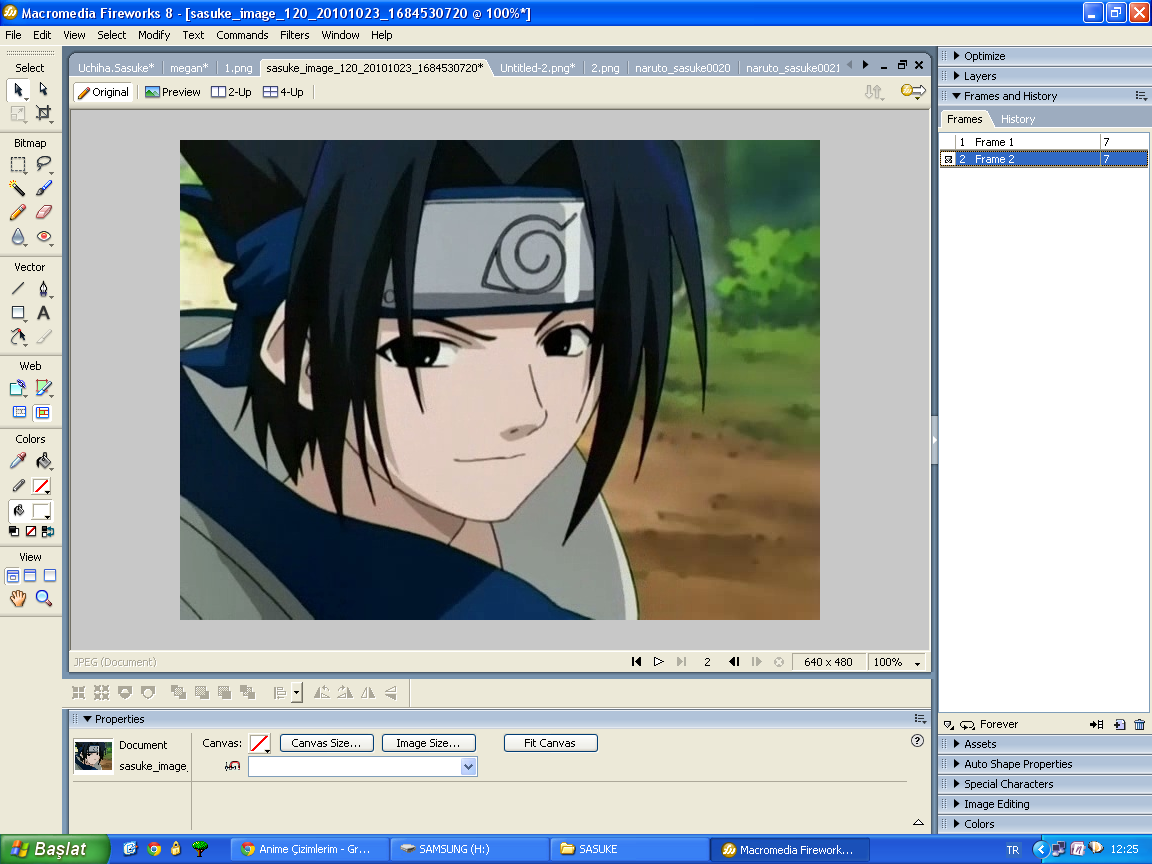Viewport: 1152px width, 864px height.
Task: Open the Canvas color swatch
Action: [259, 744]
